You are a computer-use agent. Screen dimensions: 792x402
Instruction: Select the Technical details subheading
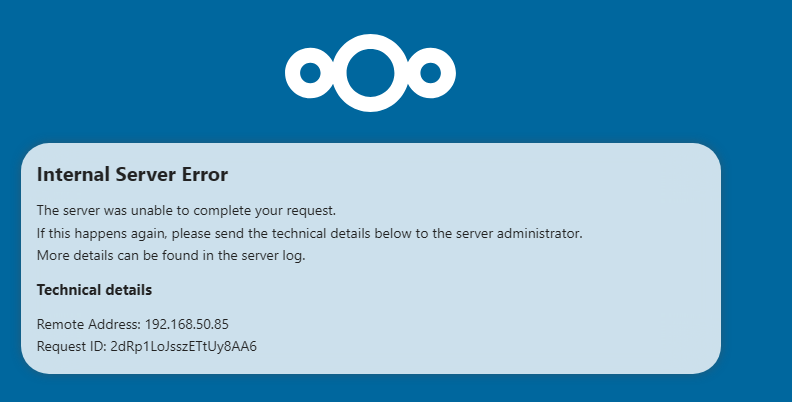tap(94, 290)
